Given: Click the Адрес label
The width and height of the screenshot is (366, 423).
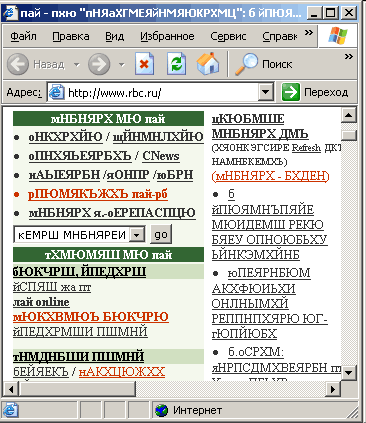Looking at the screenshot, I should point(24,92).
